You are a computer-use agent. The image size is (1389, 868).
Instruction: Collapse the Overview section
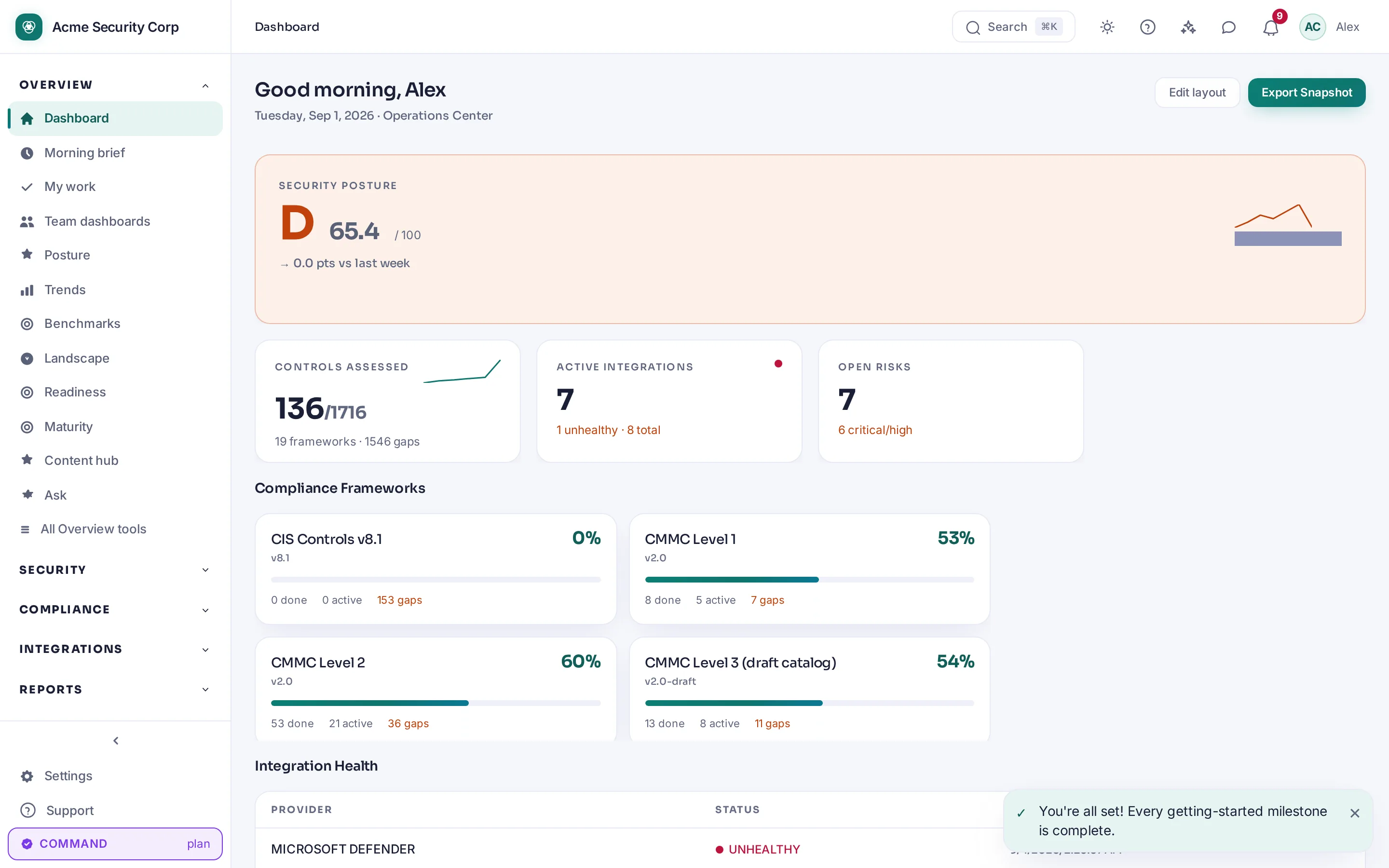pyautogui.click(x=115, y=85)
